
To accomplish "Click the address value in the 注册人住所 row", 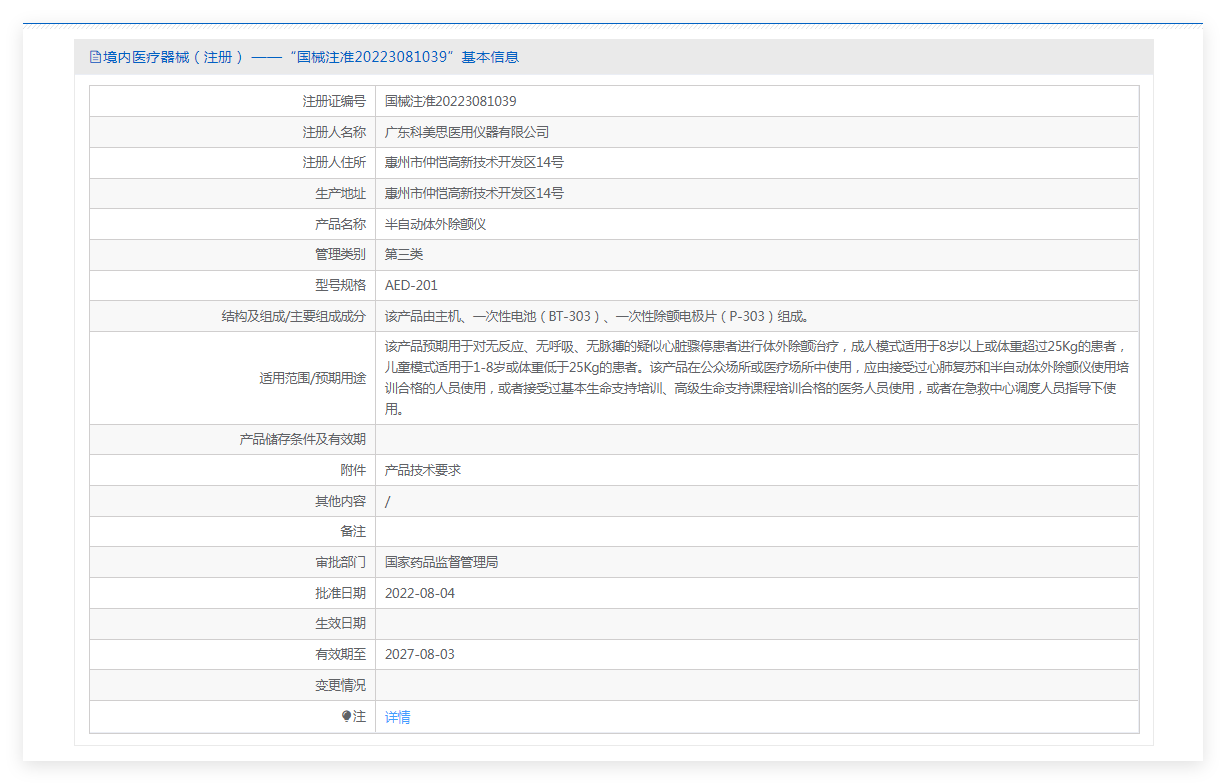I will click(474, 163).
